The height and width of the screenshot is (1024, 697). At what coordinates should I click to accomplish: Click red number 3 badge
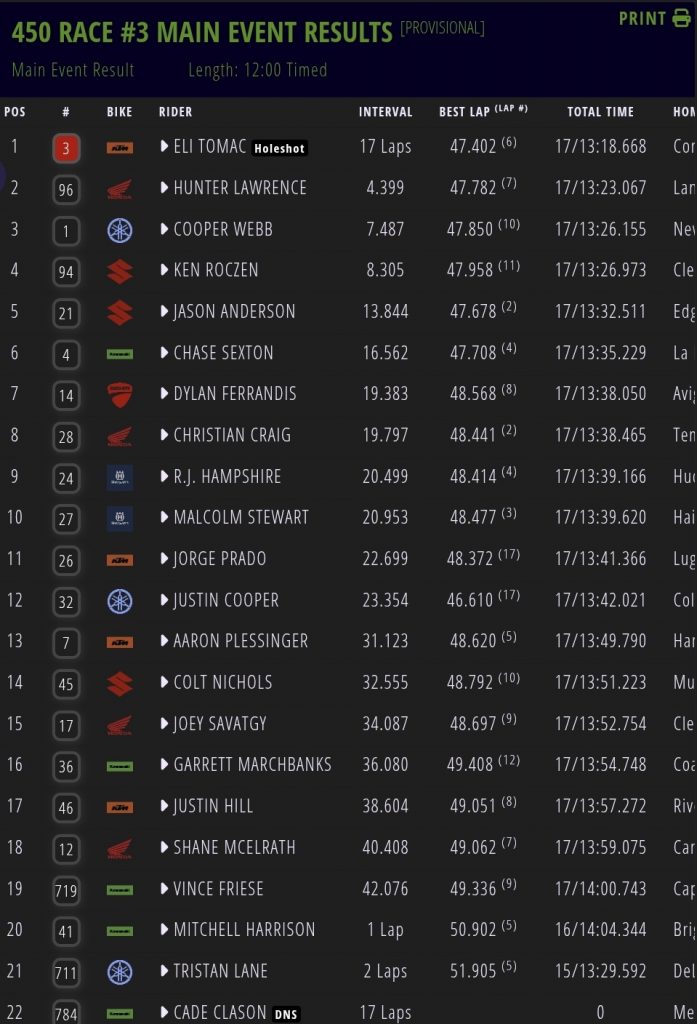[x=65, y=148]
